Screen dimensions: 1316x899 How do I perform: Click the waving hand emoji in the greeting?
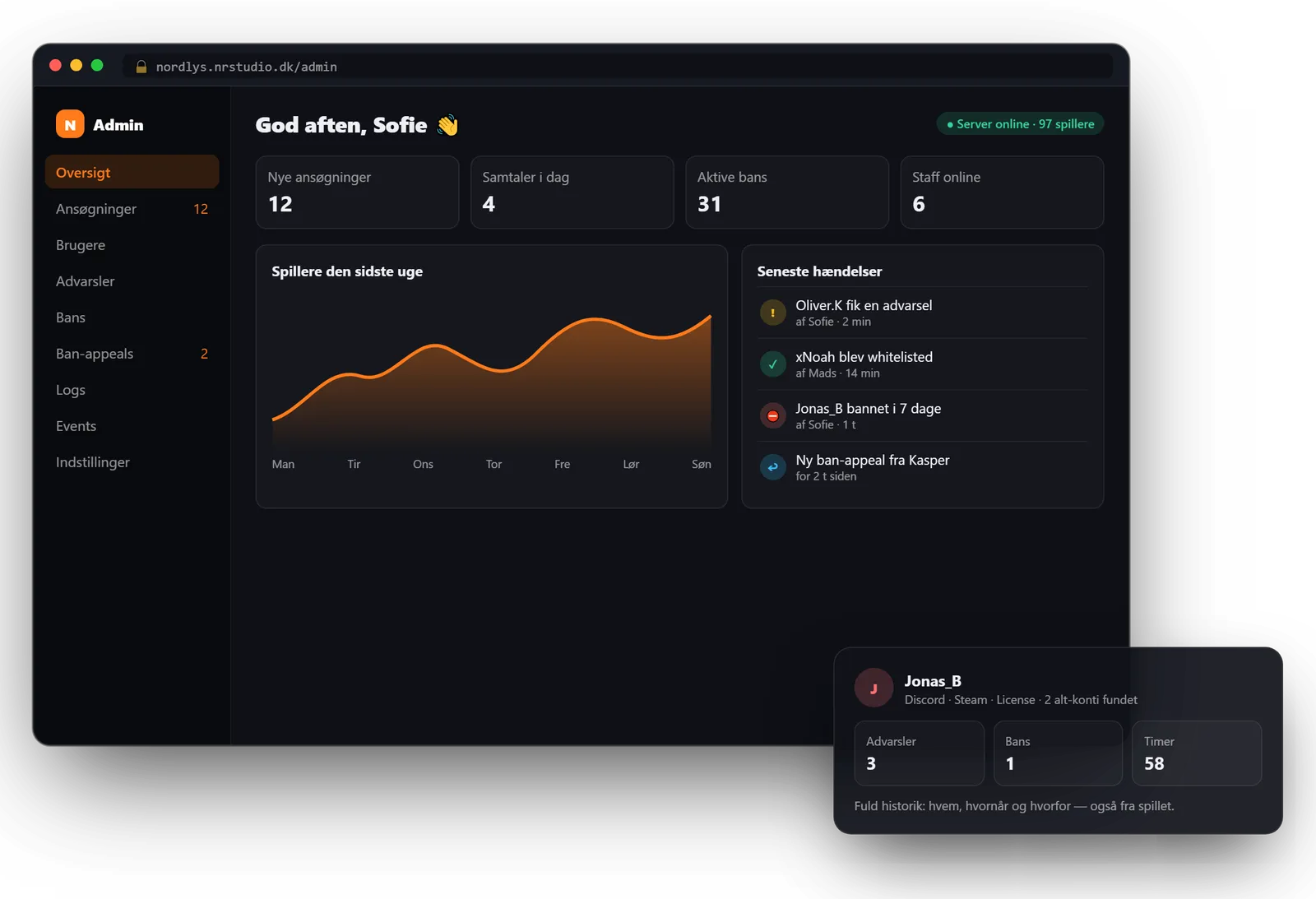pos(447,125)
